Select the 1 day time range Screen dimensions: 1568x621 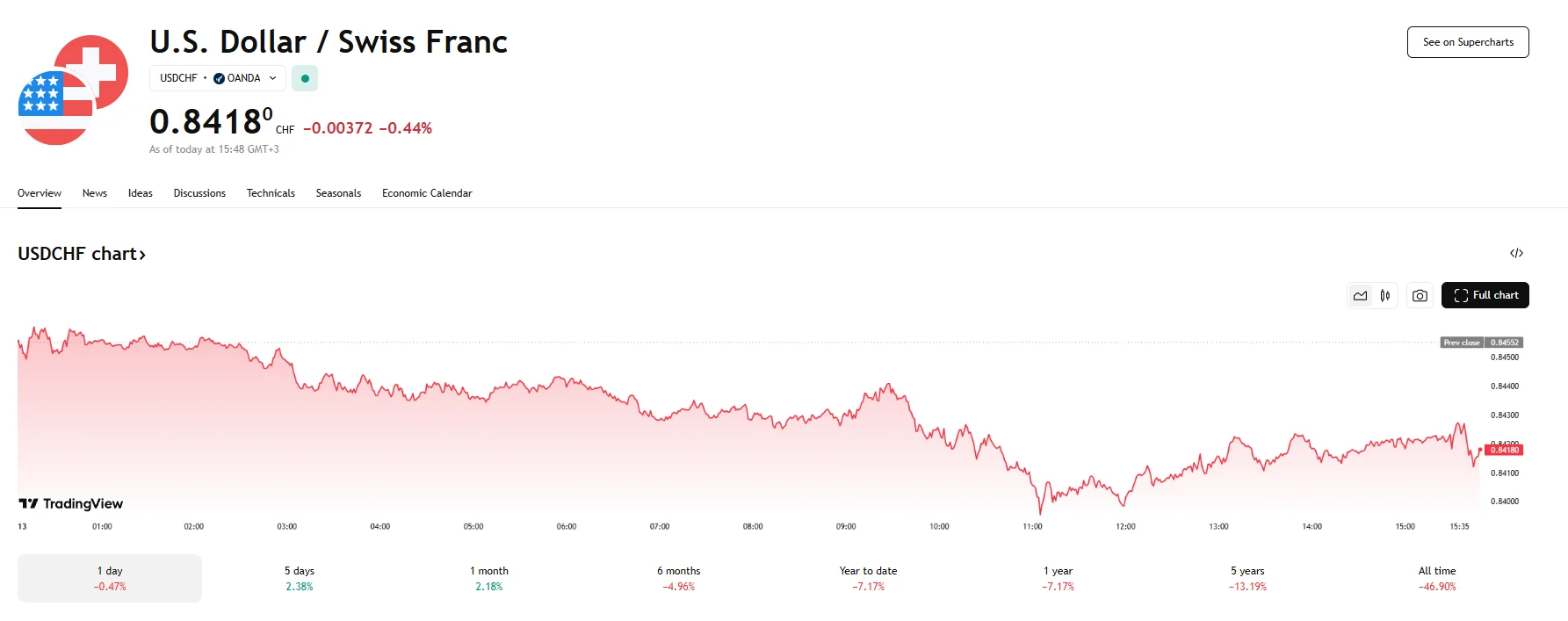[x=110, y=578]
